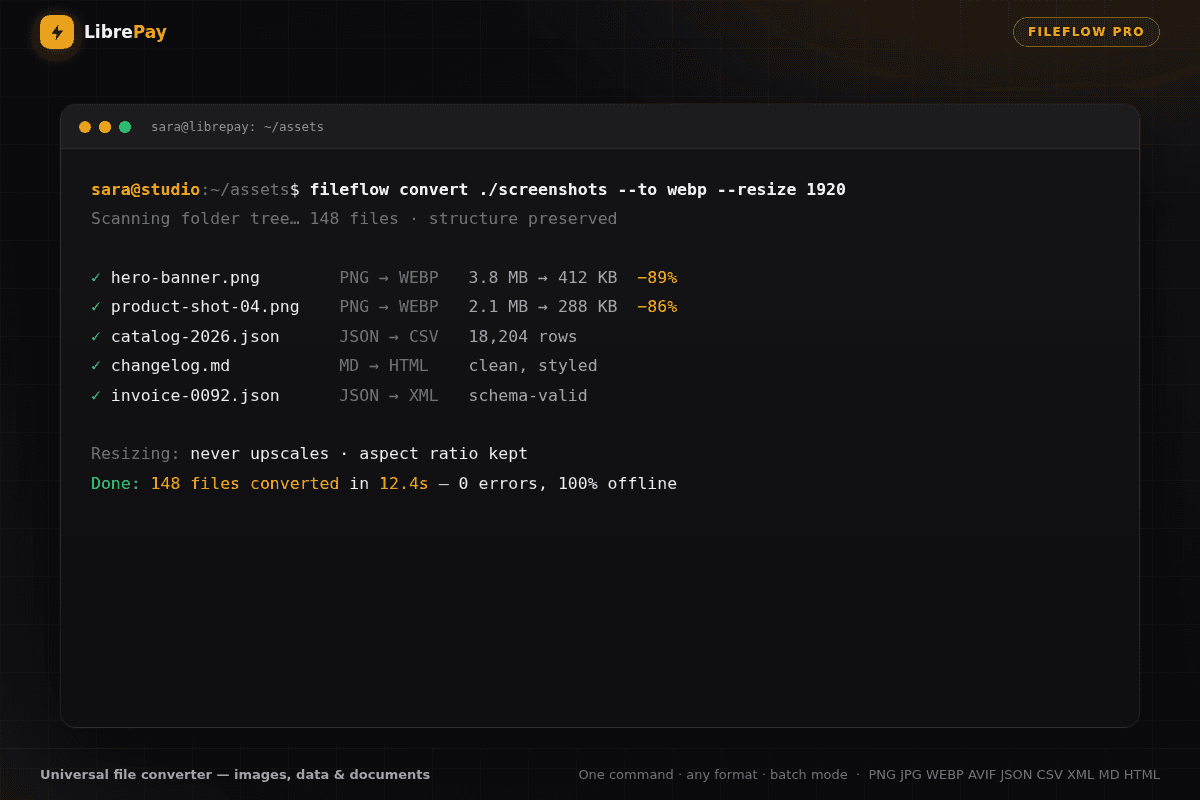The width and height of the screenshot is (1200, 800).
Task: Select file name invoice-0092.json
Action: (195, 395)
